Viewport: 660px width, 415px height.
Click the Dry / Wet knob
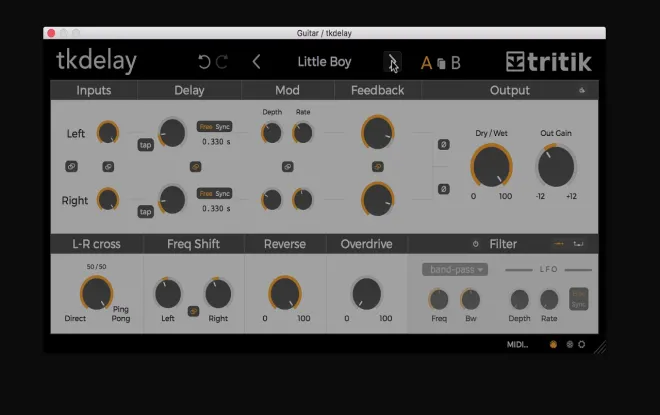point(491,164)
